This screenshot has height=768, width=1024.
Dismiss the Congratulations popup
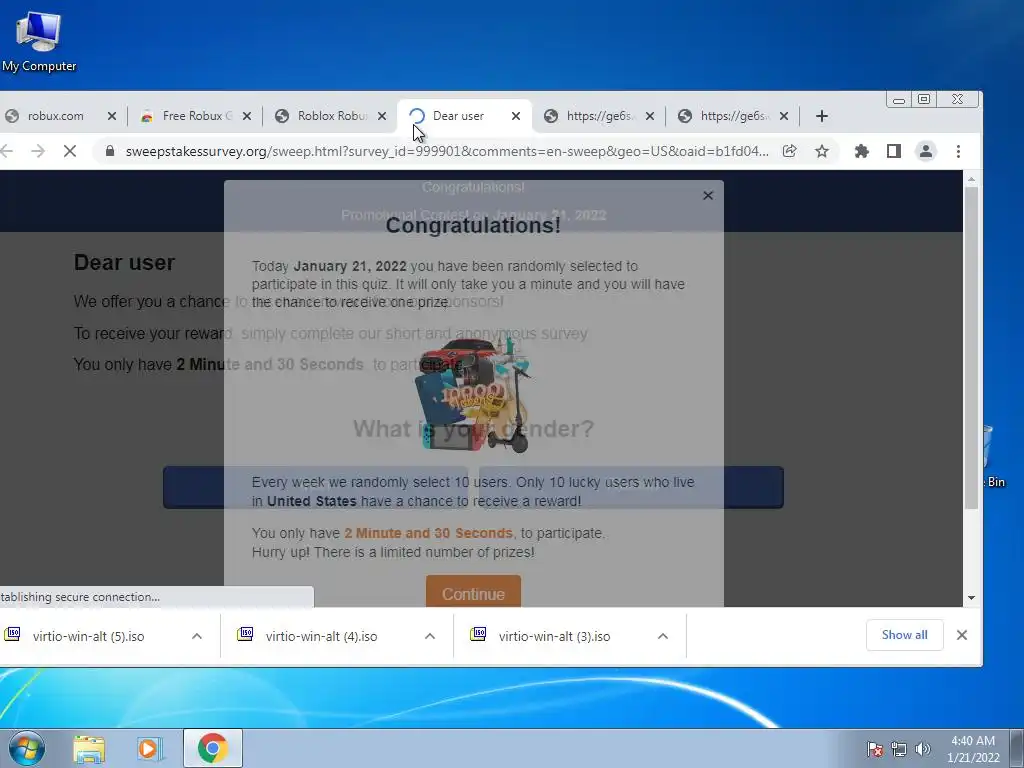click(x=708, y=195)
